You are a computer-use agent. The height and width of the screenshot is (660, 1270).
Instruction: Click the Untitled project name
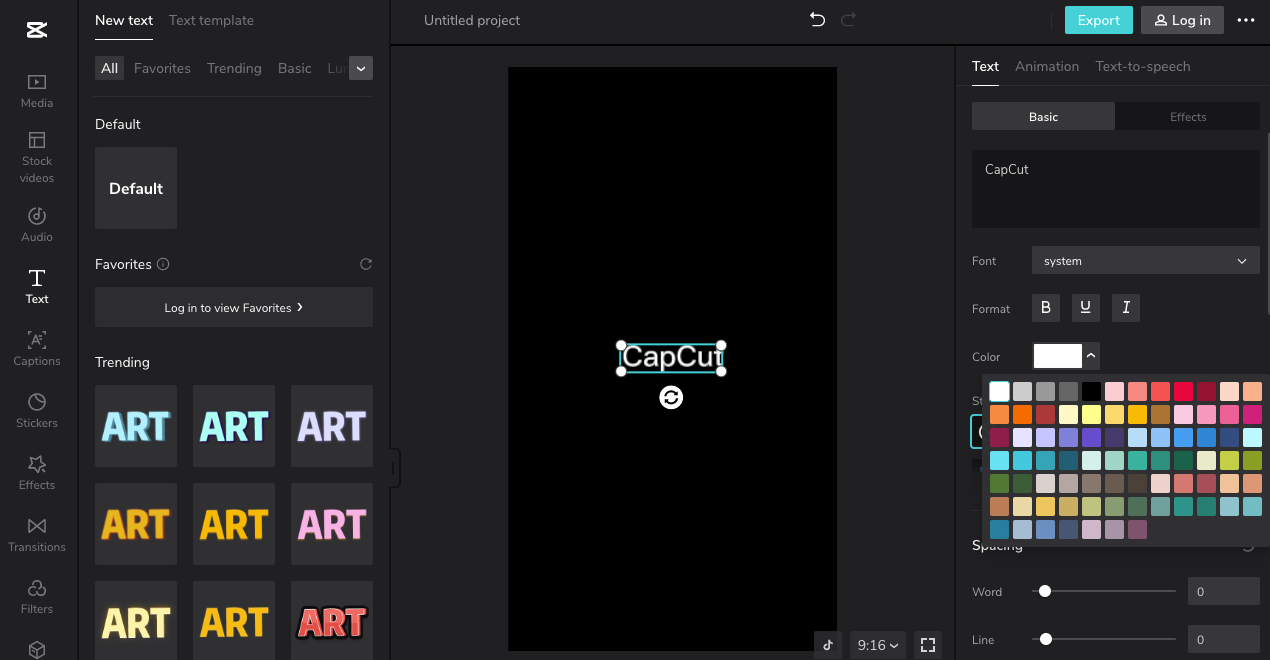pyautogui.click(x=472, y=20)
